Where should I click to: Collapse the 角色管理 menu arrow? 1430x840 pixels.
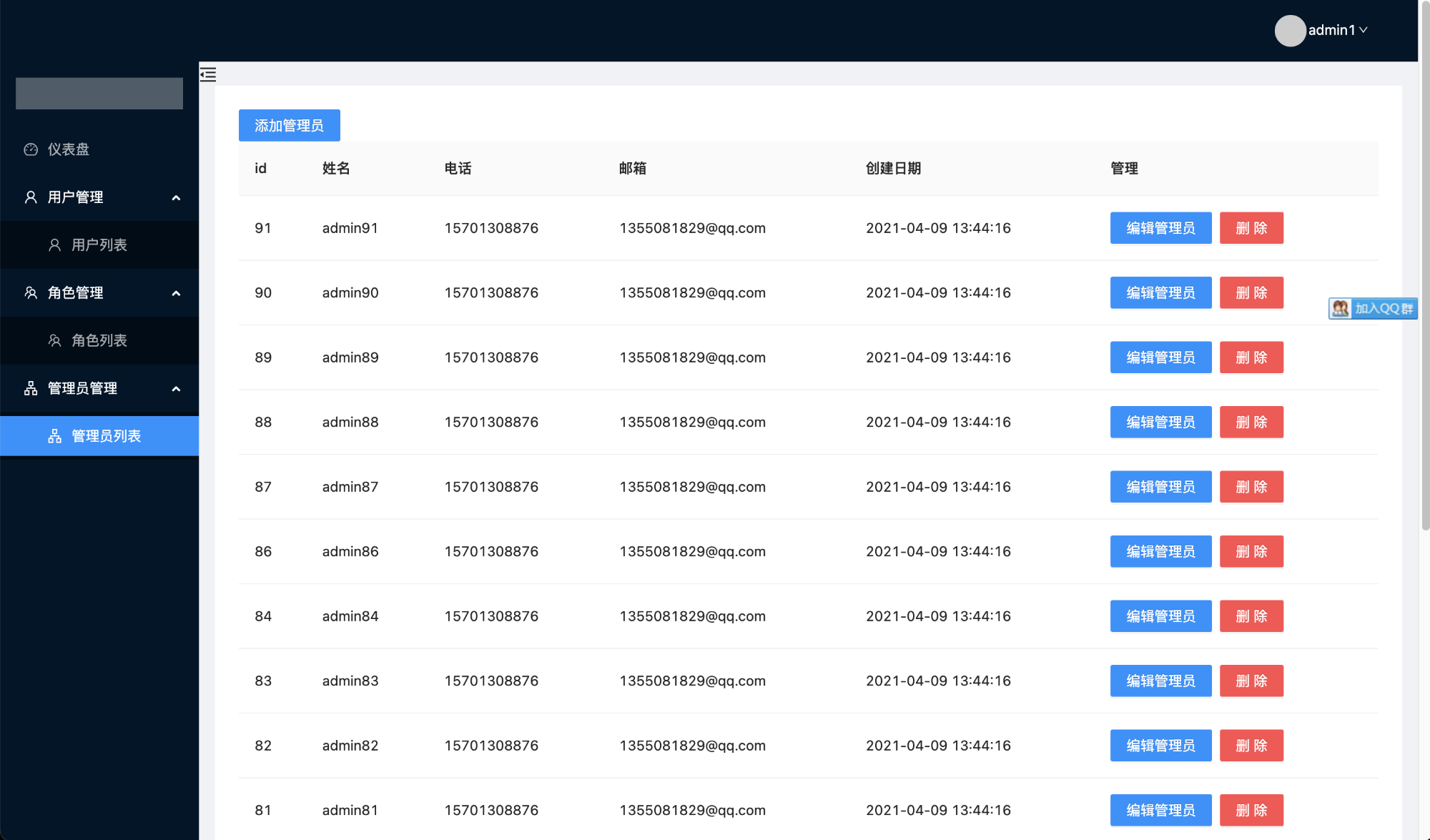tap(176, 294)
